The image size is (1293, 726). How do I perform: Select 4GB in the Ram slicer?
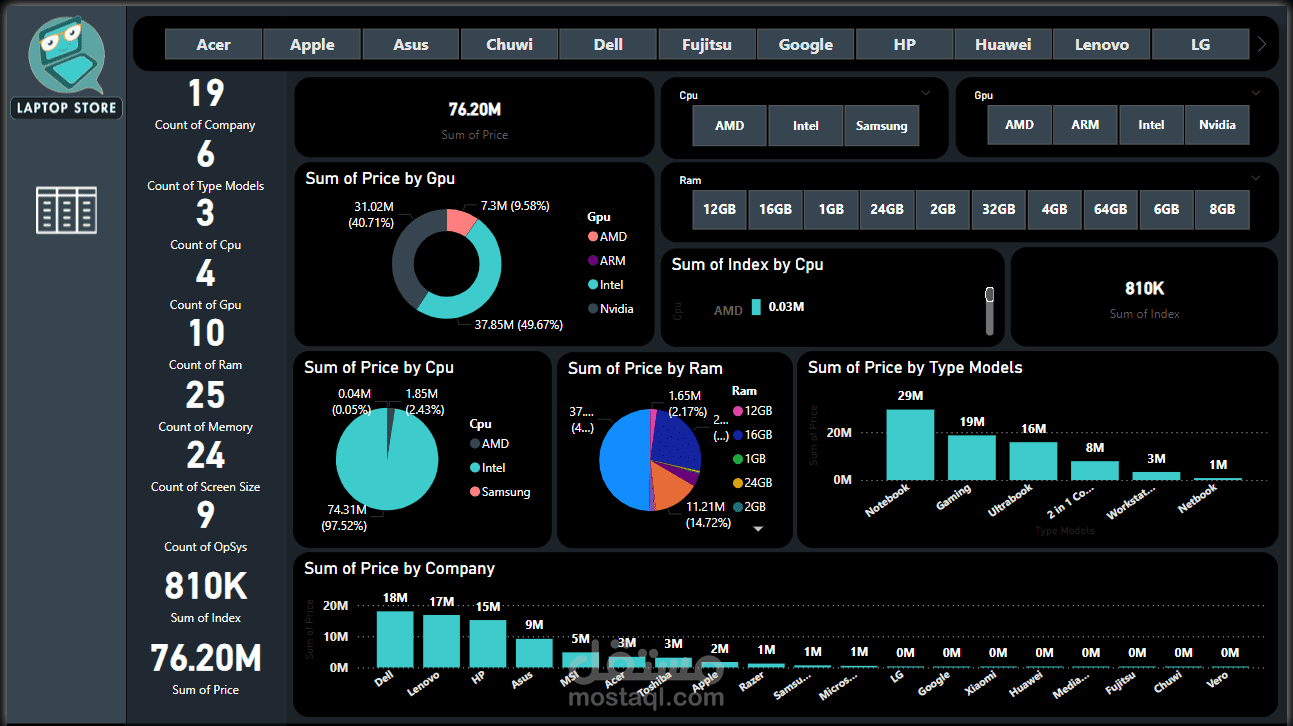pyautogui.click(x=1054, y=210)
